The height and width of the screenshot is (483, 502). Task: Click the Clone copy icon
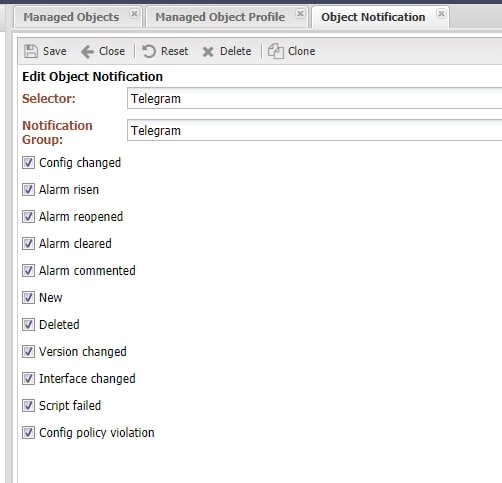coord(276,51)
